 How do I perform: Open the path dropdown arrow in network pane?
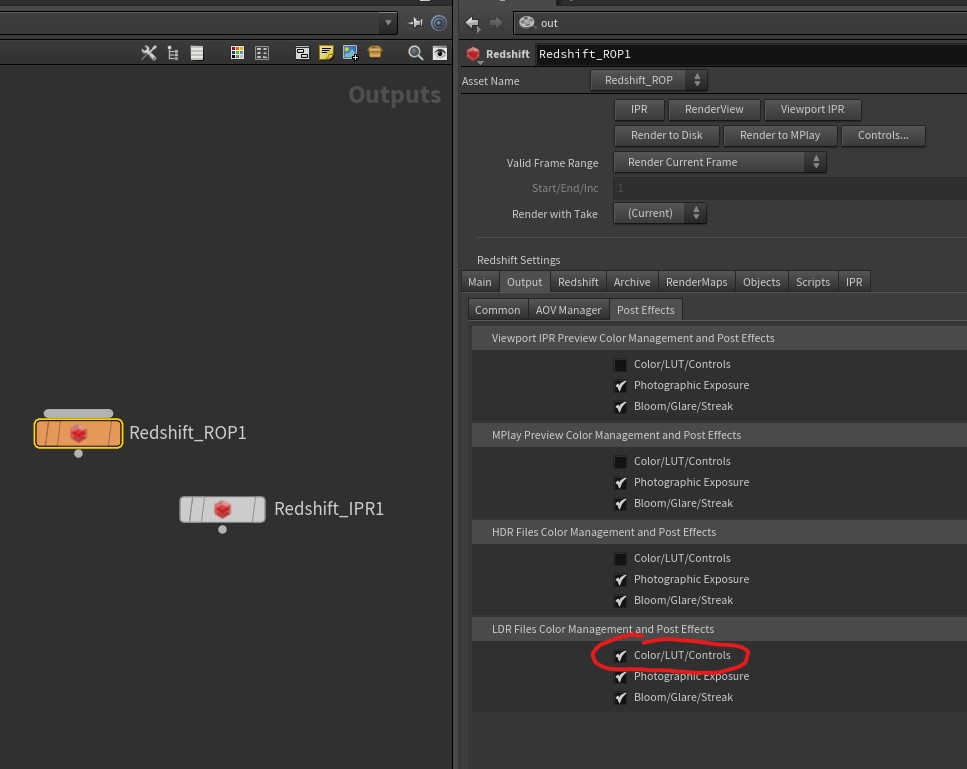[388, 23]
